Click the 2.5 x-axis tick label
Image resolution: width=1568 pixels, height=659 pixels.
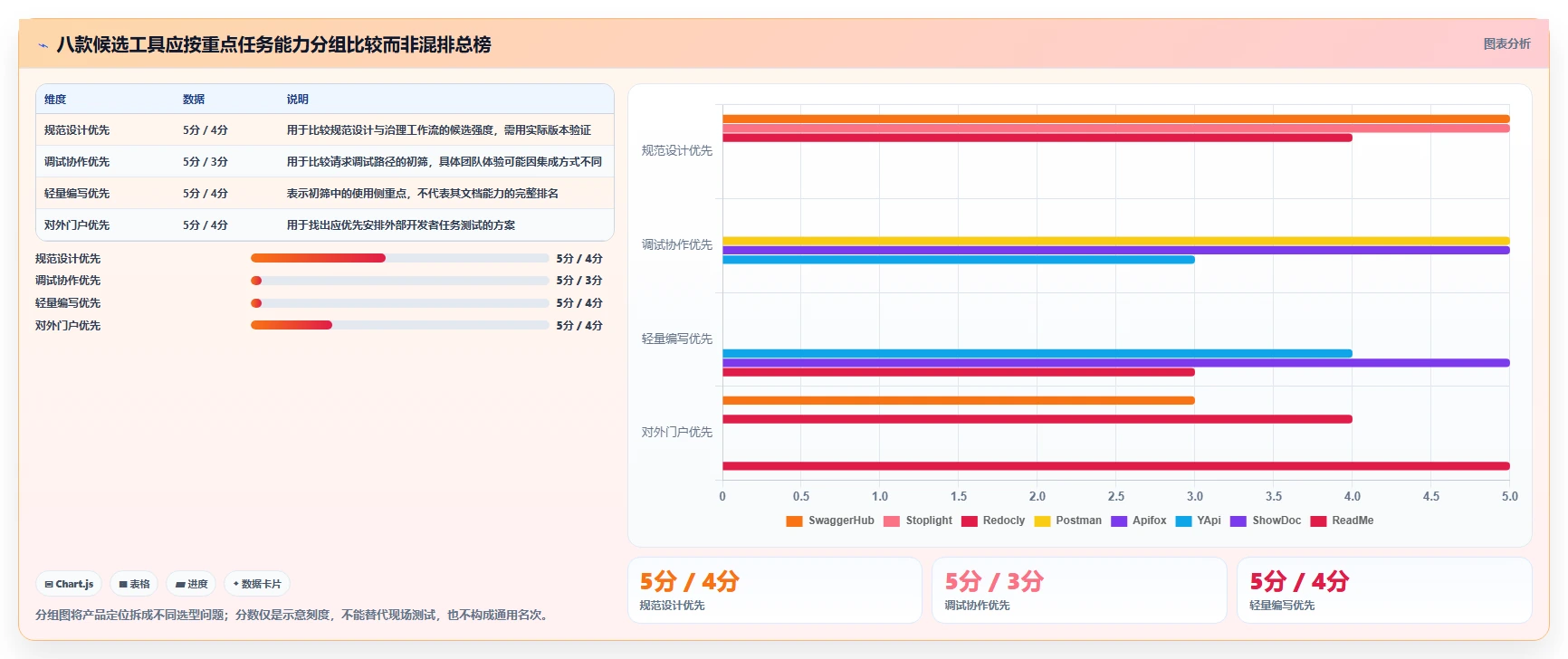(x=1115, y=496)
